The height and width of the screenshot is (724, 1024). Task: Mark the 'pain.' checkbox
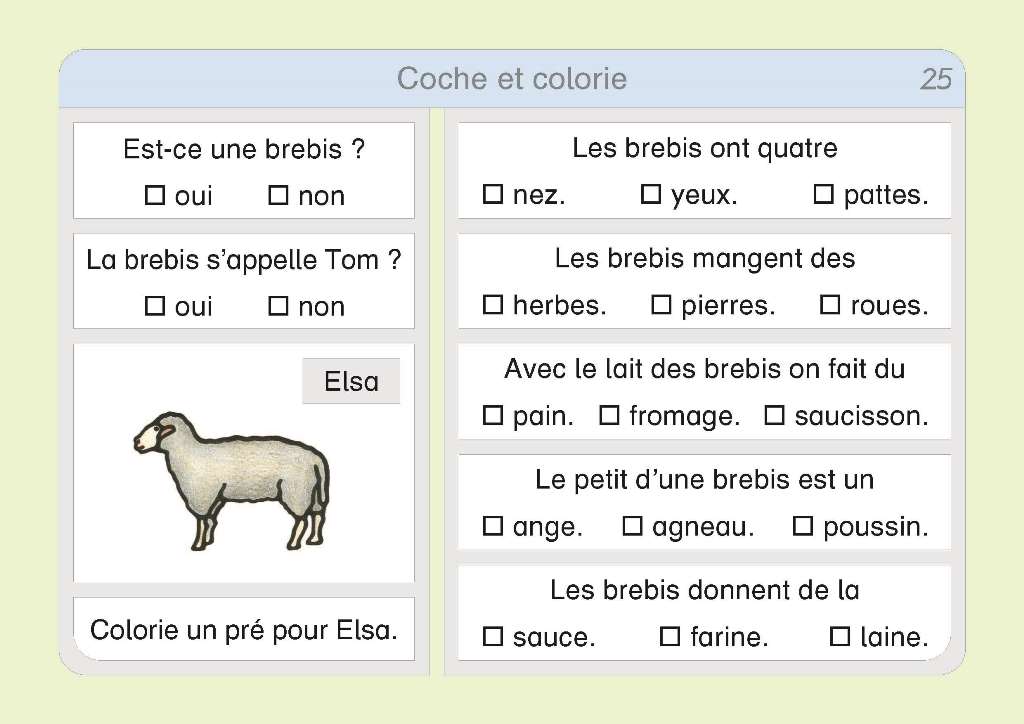click(x=493, y=415)
